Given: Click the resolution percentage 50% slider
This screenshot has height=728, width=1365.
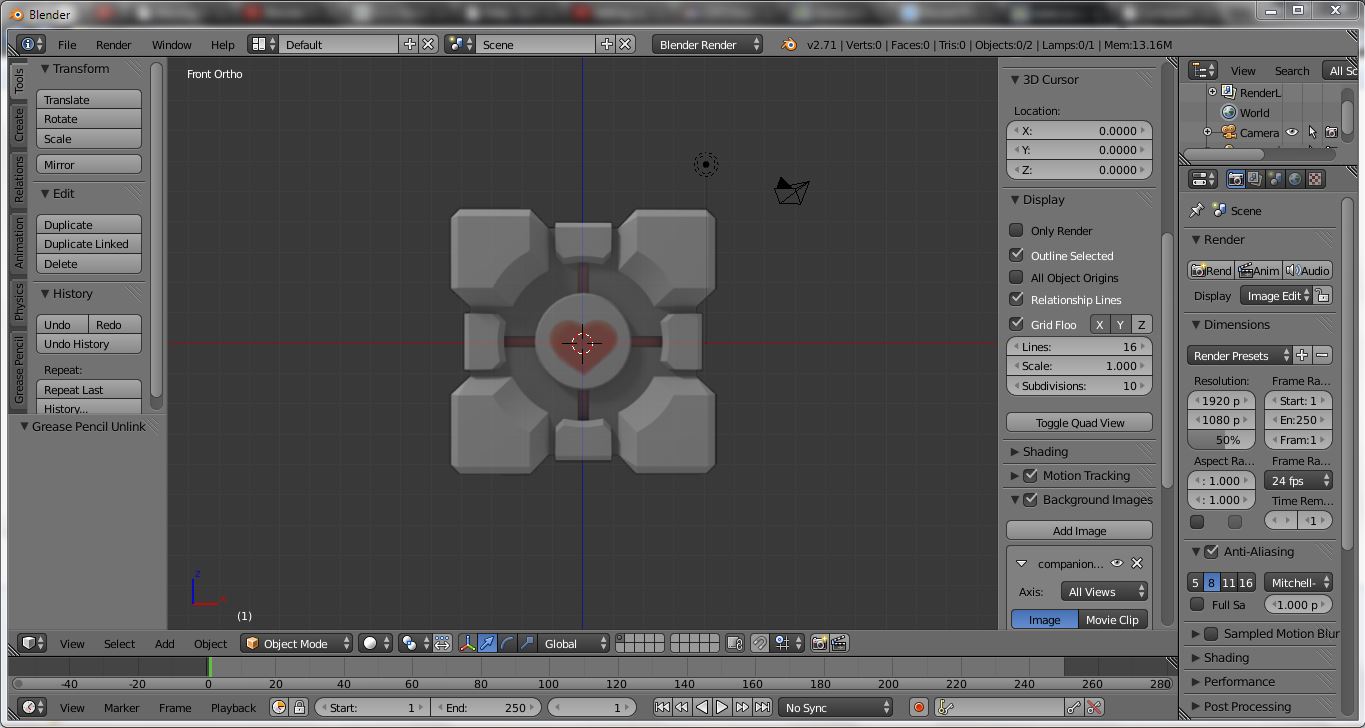Looking at the screenshot, I should 1221,439.
